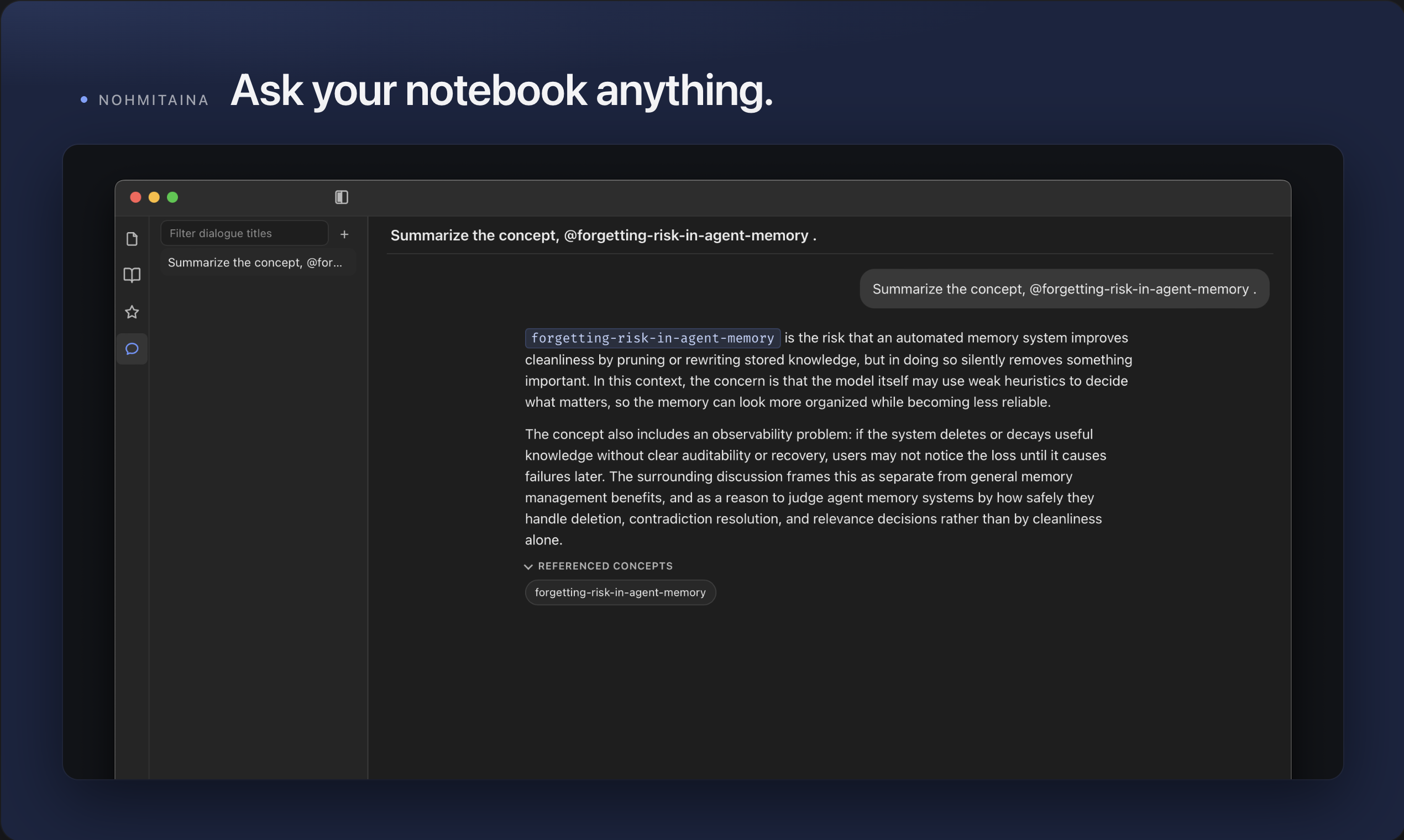Open the documents sidebar icon

(x=132, y=239)
